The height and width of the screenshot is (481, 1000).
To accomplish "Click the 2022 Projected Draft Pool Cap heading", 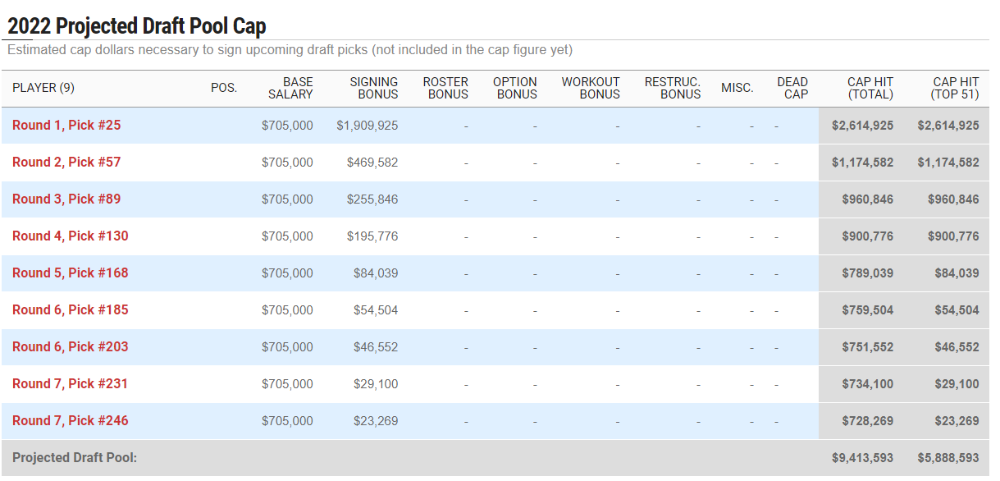I will point(136,26).
